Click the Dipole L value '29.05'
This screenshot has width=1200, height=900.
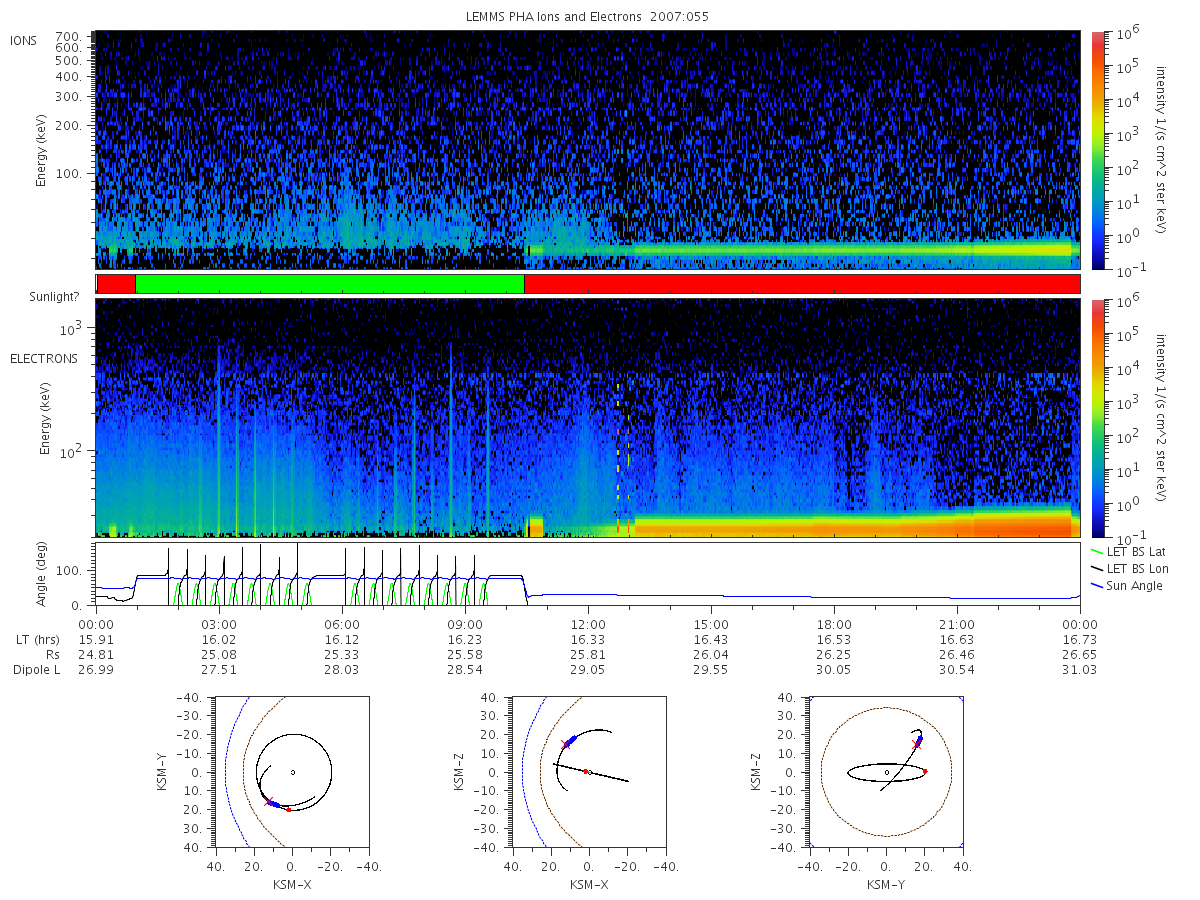click(588, 669)
